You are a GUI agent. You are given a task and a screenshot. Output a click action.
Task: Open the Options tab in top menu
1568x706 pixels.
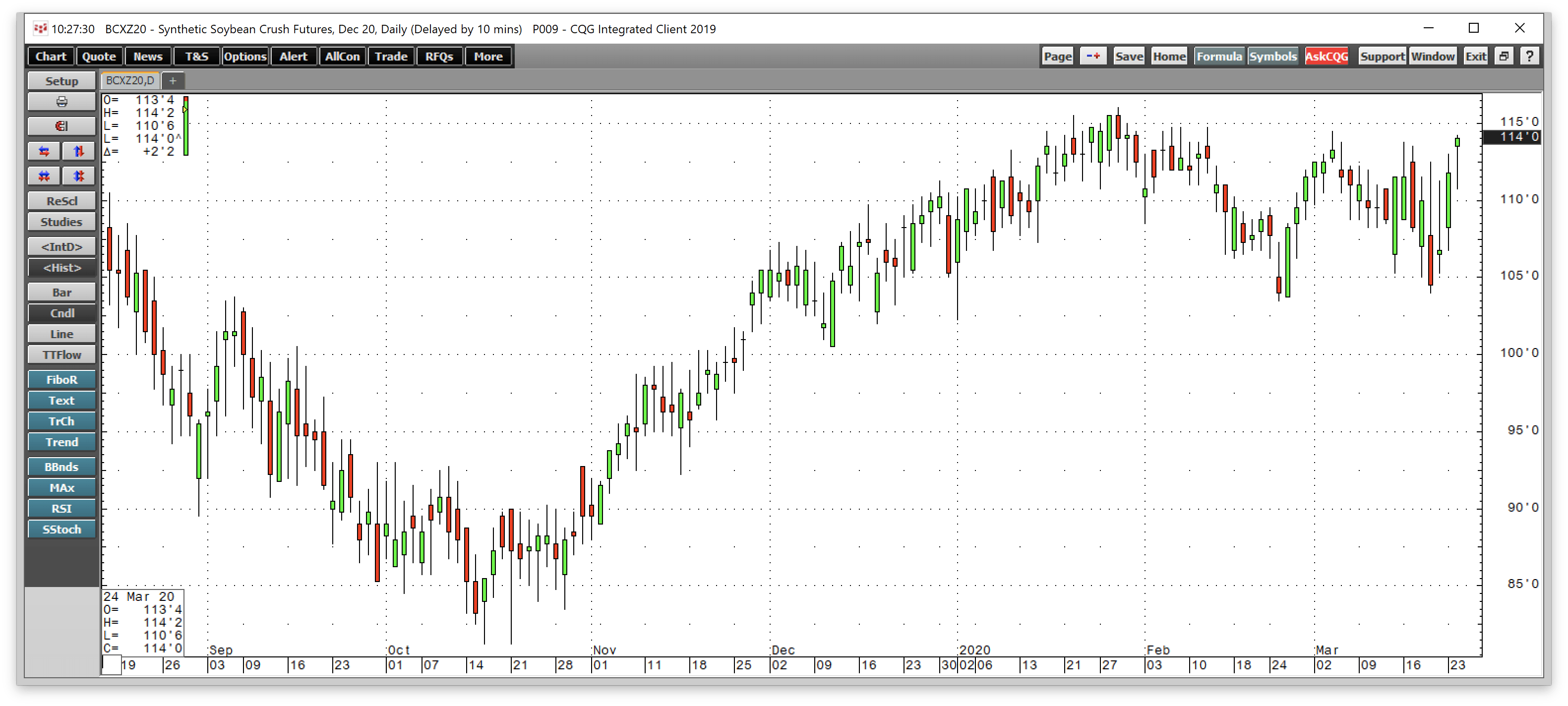tap(244, 56)
